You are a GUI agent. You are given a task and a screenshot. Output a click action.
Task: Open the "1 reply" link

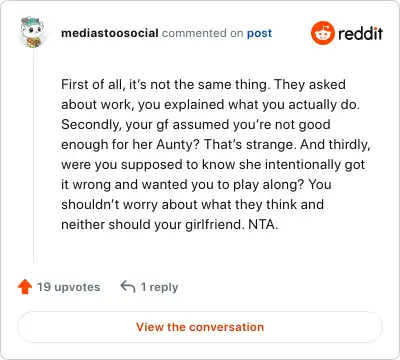(x=159, y=287)
